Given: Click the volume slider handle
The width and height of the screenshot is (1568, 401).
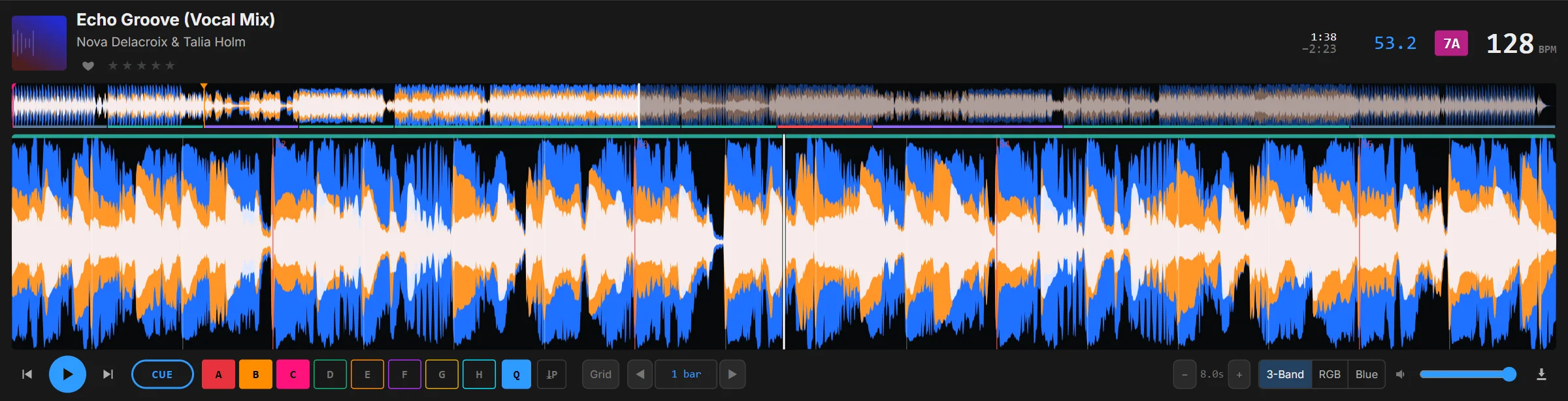Looking at the screenshot, I should click(1509, 374).
